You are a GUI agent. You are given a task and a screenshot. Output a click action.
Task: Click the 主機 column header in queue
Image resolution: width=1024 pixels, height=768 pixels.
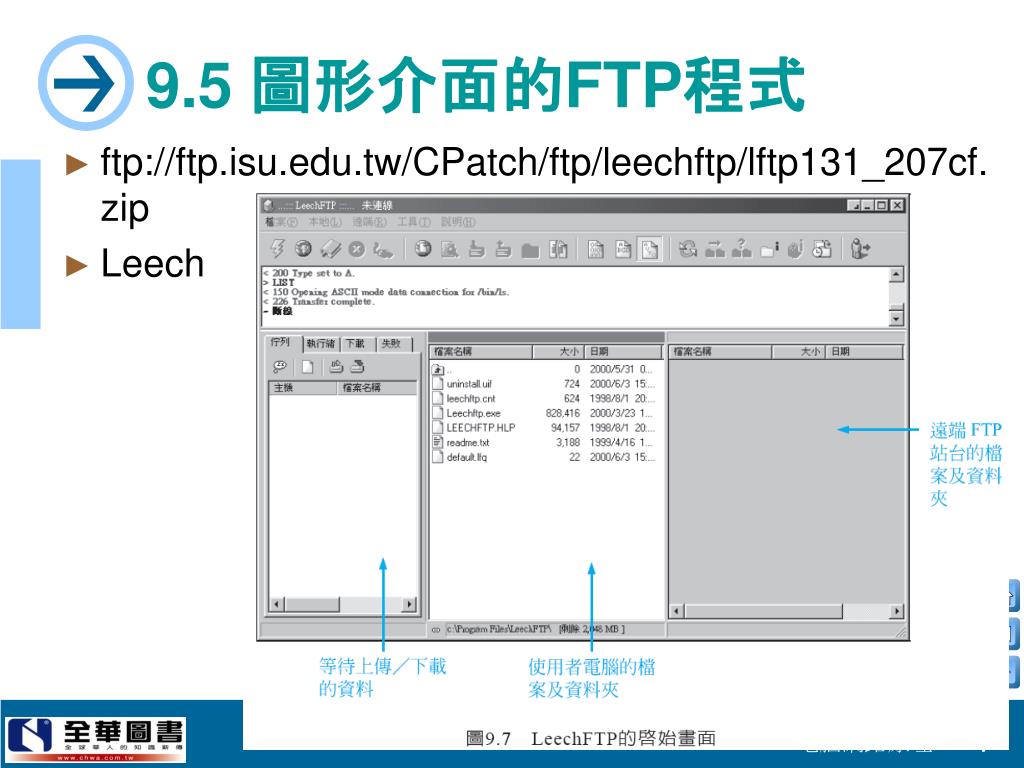click(302, 388)
